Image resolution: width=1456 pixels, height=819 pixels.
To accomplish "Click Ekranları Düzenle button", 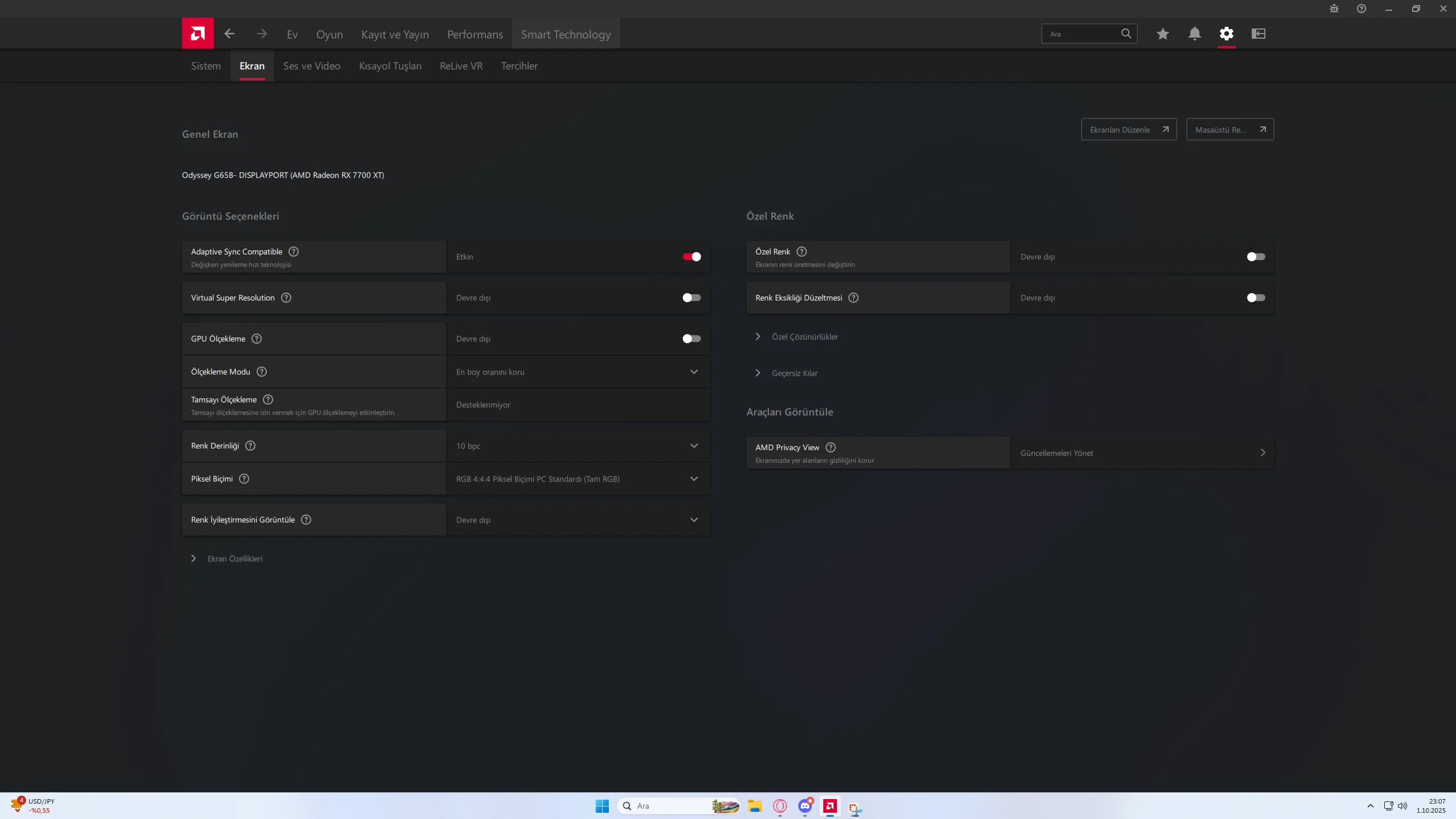I will [x=1128, y=130].
